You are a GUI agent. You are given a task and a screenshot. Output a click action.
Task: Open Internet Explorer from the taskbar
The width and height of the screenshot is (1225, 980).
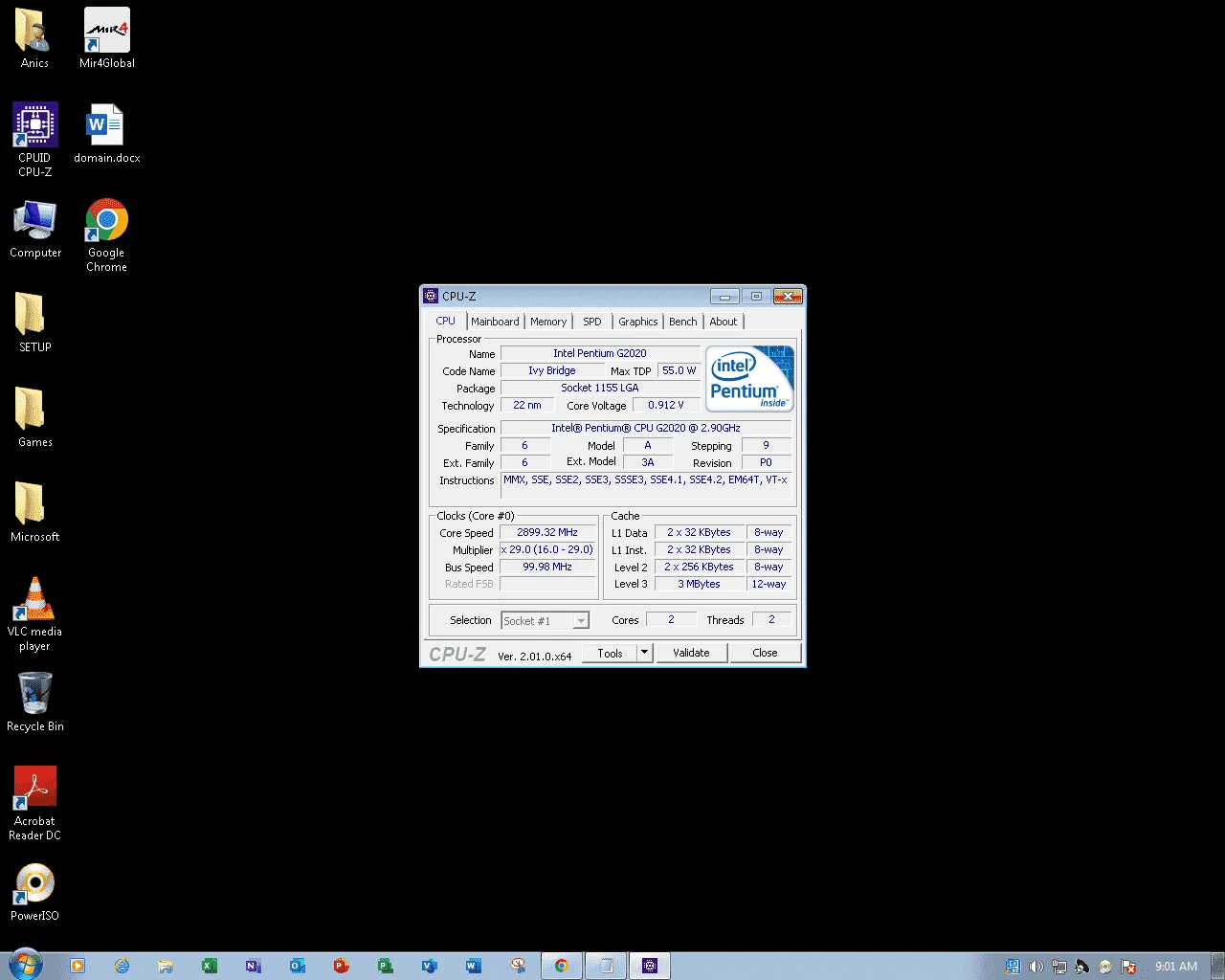pos(122,966)
